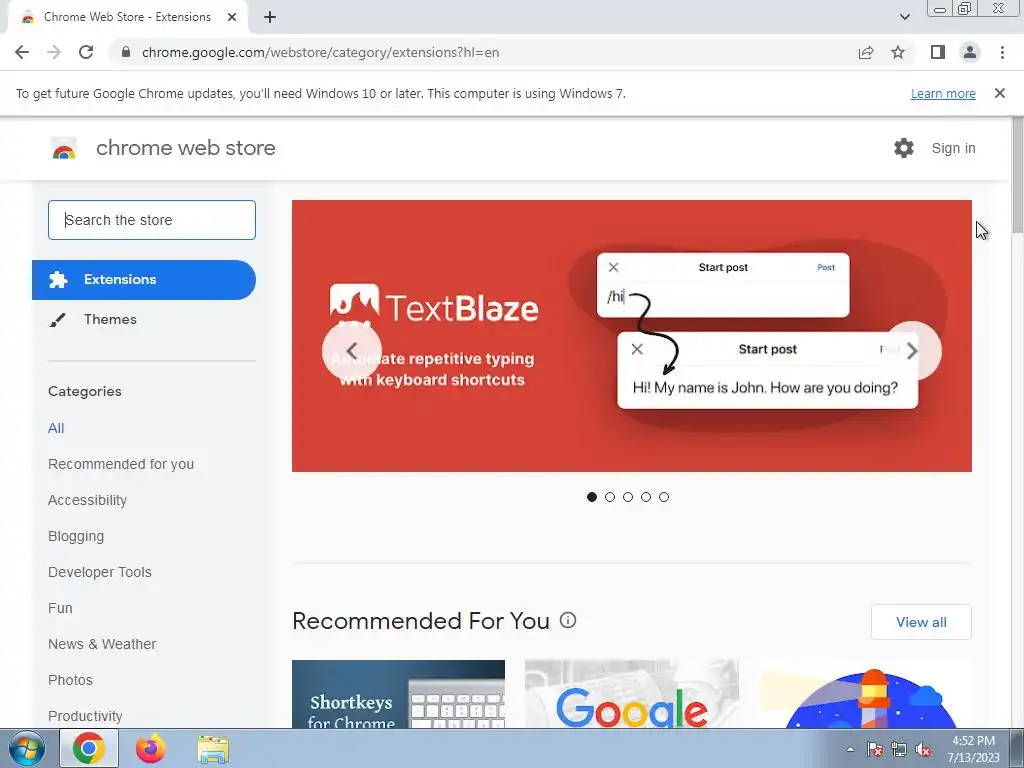Select first carousel dot

tap(592, 497)
